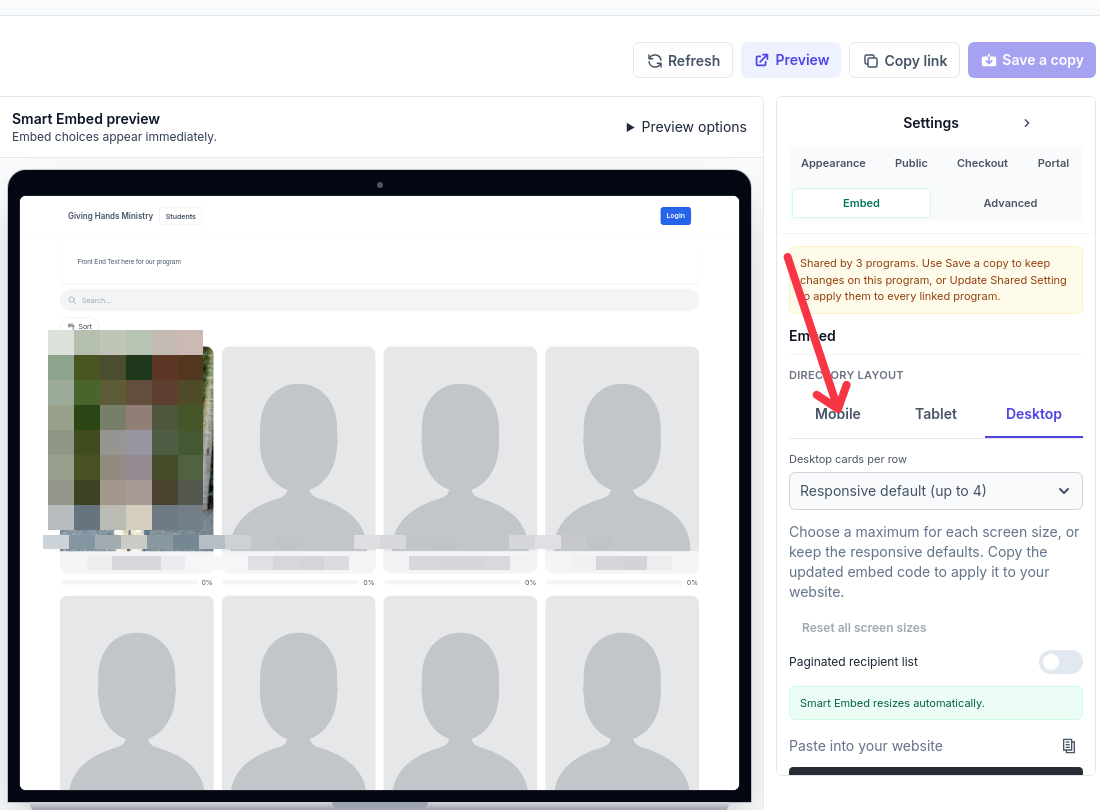The width and height of the screenshot is (1100, 810).
Task: Expand Preview options disclosure
Action: point(686,127)
